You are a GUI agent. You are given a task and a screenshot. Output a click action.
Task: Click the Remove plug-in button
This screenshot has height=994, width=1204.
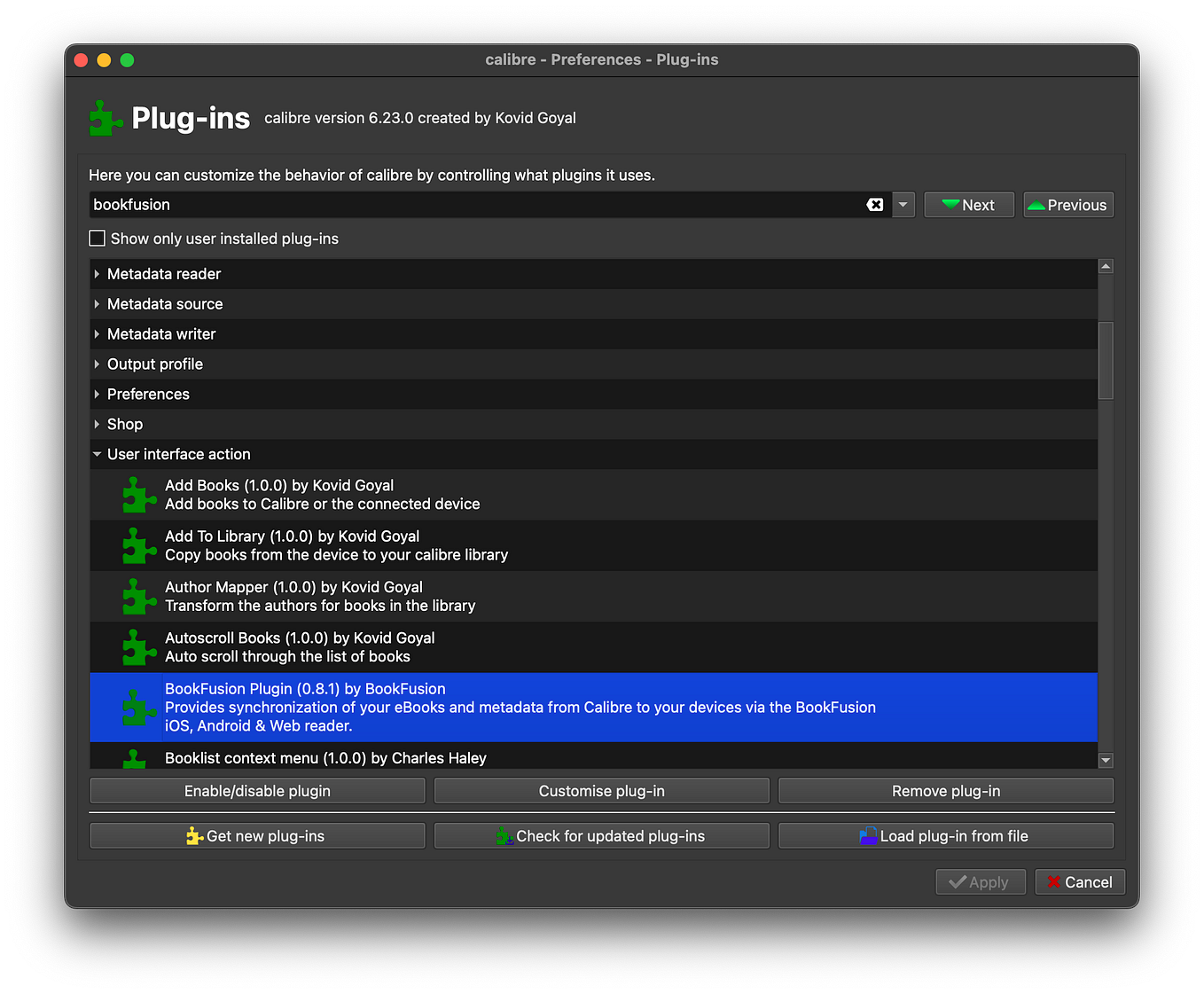pyautogui.click(x=945, y=790)
